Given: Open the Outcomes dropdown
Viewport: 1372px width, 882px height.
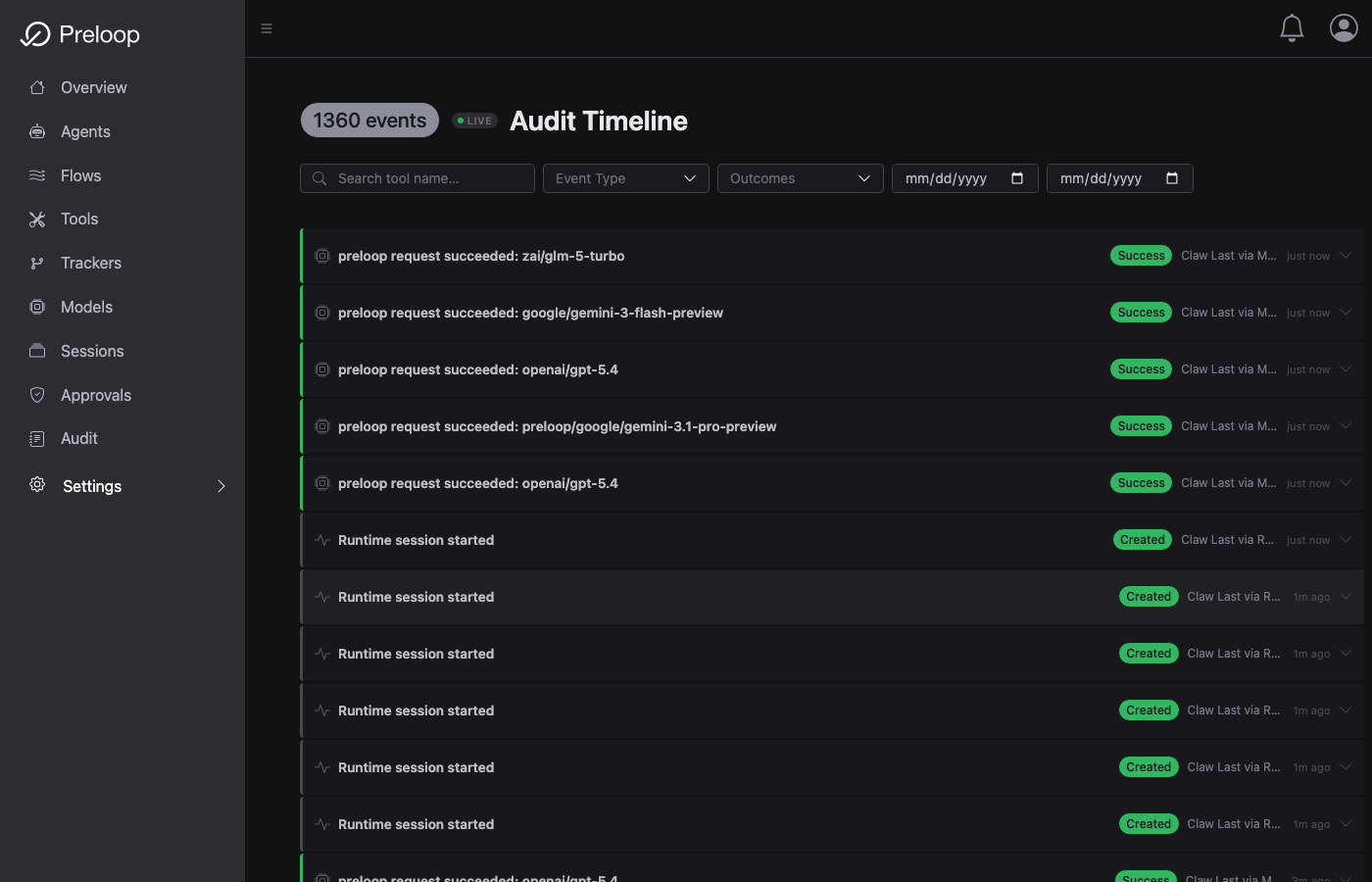Looking at the screenshot, I should click(x=801, y=178).
